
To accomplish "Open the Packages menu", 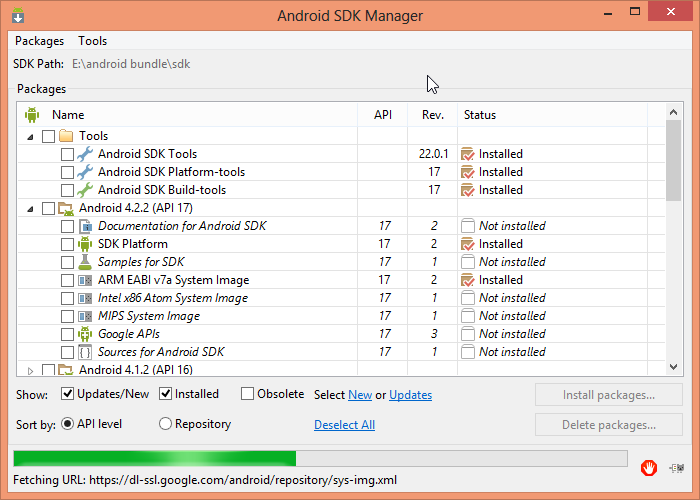I will [39, 41].
